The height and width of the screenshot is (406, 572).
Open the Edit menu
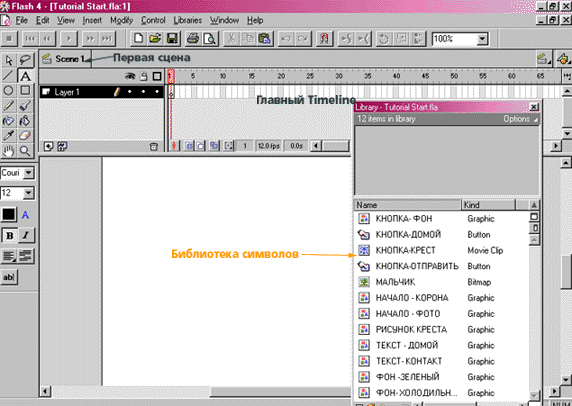click(x=43, y=20)
